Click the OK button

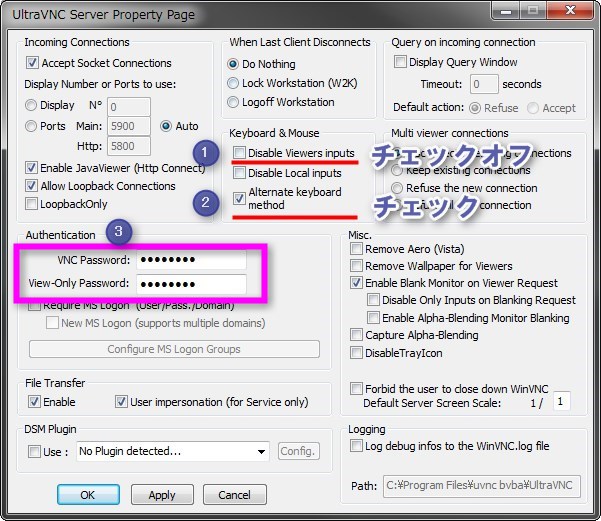tap(88, 495)
